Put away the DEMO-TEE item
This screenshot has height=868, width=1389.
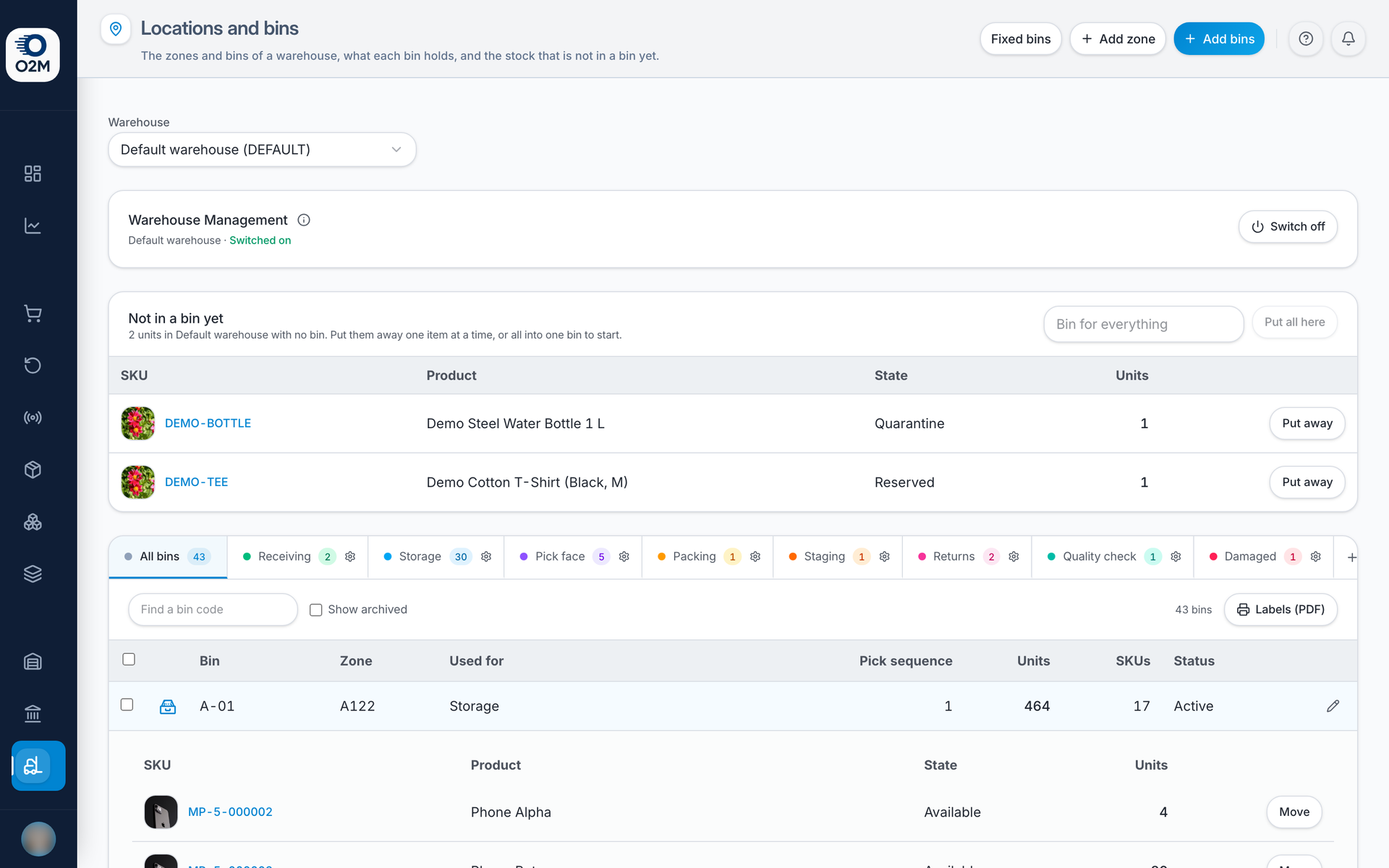(1307, 482)
